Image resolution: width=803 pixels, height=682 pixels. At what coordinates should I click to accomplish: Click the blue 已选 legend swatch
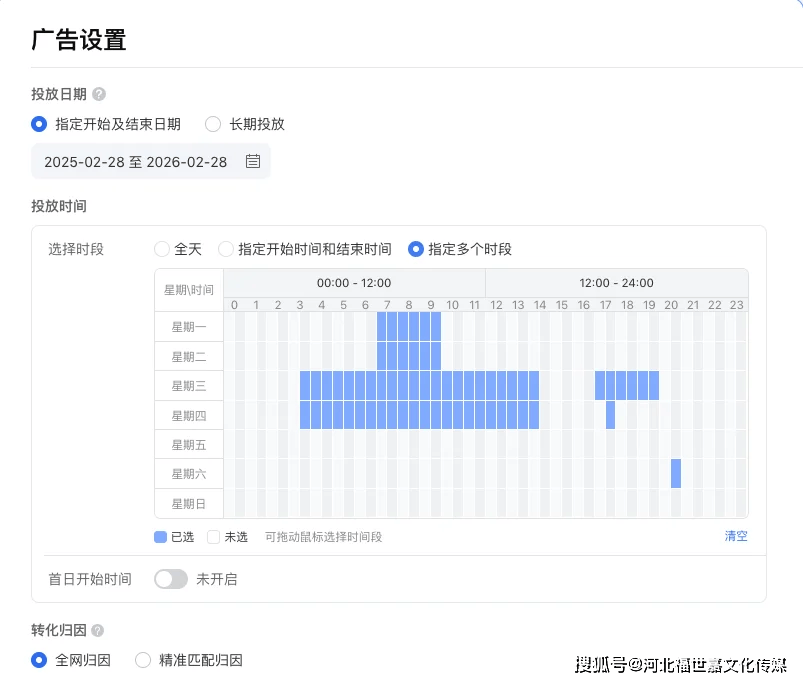coord(160,537)
